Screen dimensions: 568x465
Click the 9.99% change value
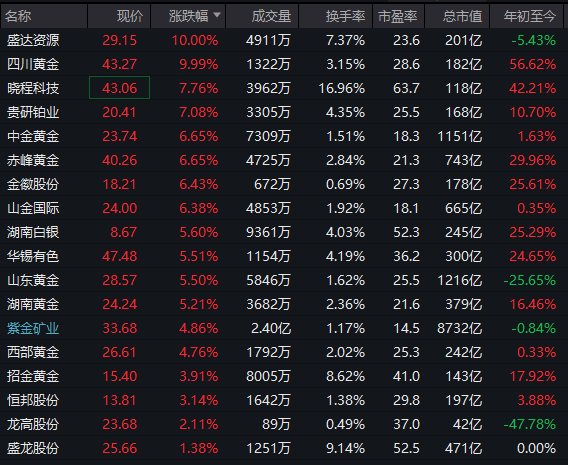click(x=199, y=64)
